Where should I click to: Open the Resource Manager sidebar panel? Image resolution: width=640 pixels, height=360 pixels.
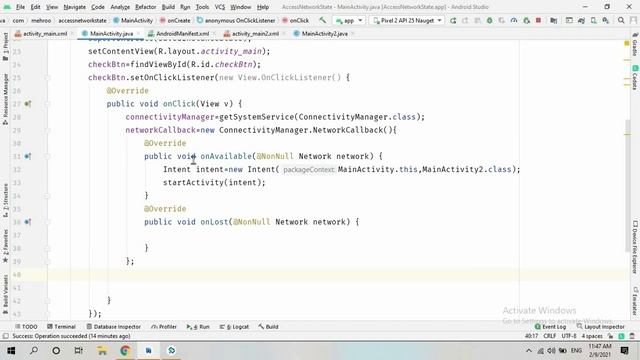pos(5,99)
